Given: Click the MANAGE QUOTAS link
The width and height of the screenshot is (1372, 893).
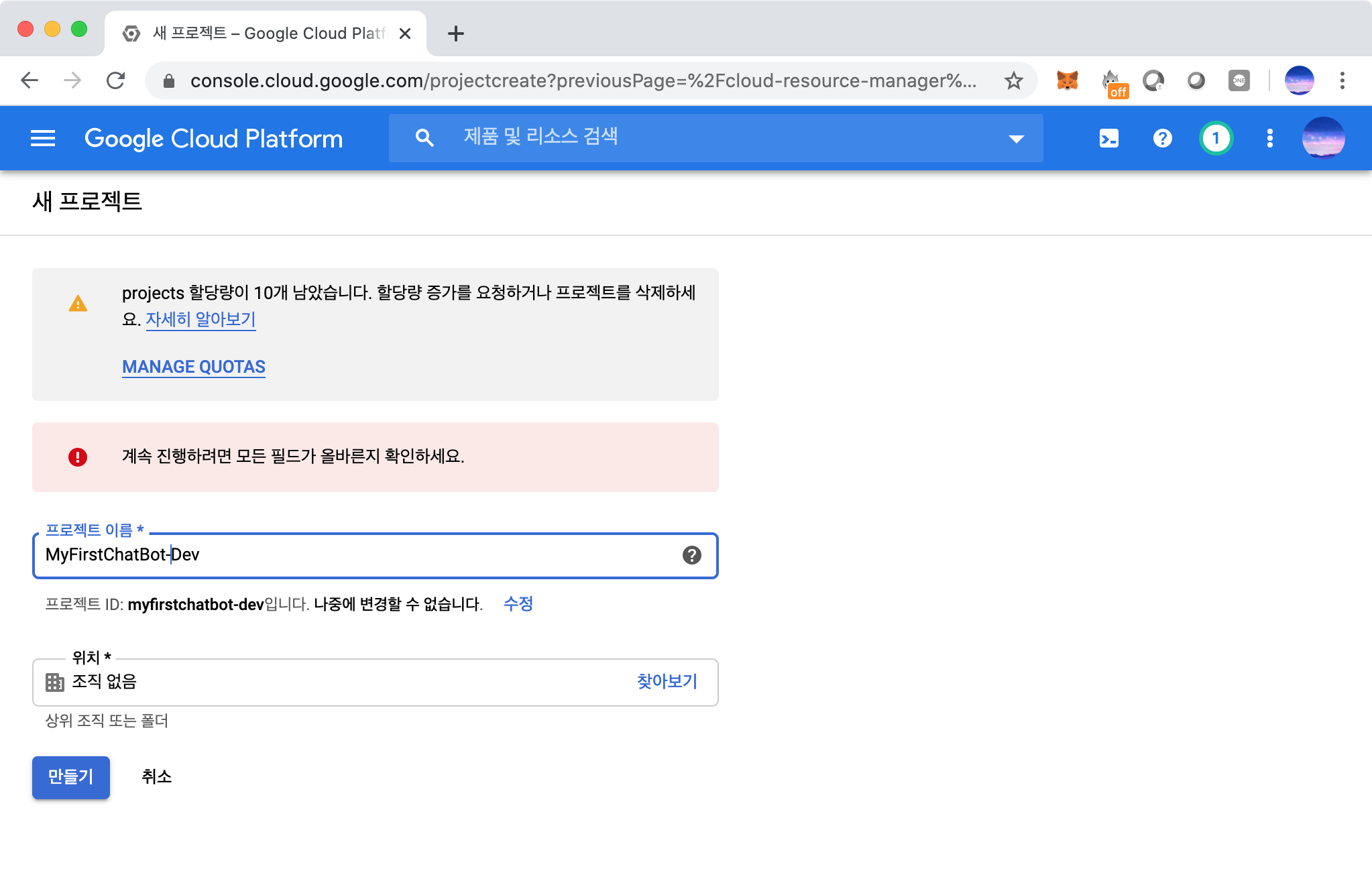Looking at the screenshot, I should click(x=194, y=367).
